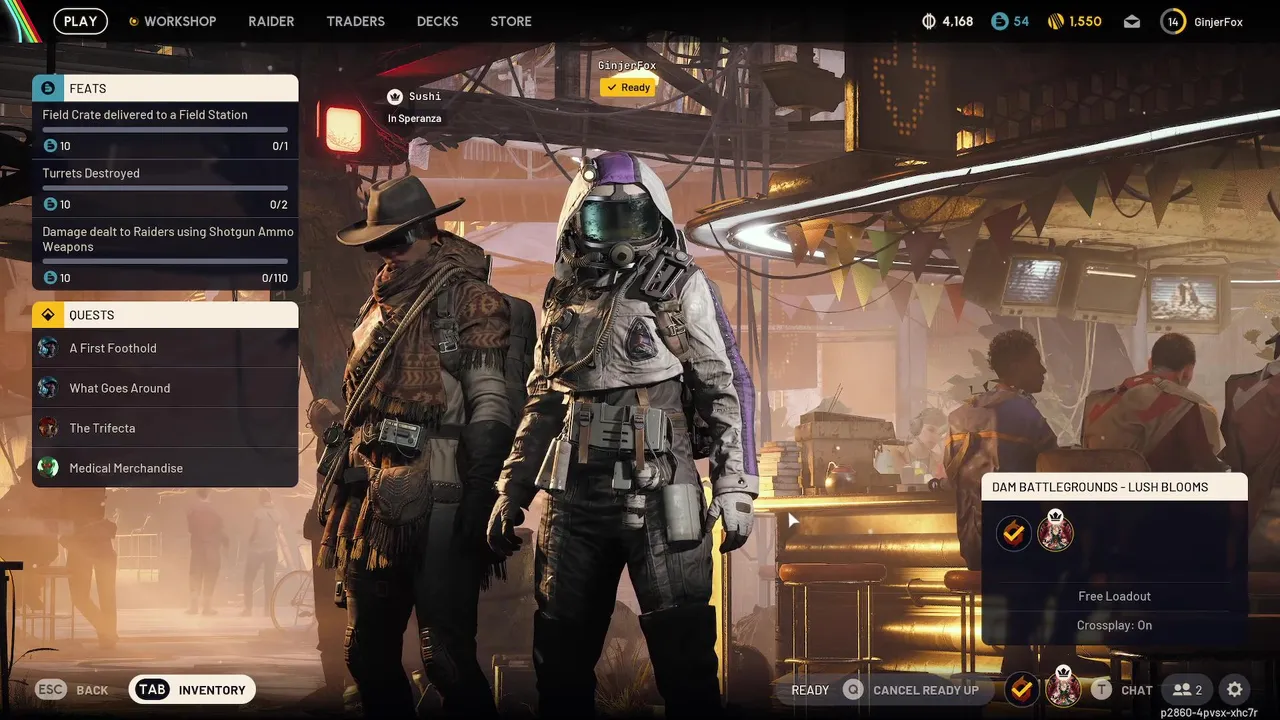Click the Medical Merchandise quest icon
The width and height of the screenshot is (1280, 720).
pyautogui.click(x=48, y=468)
